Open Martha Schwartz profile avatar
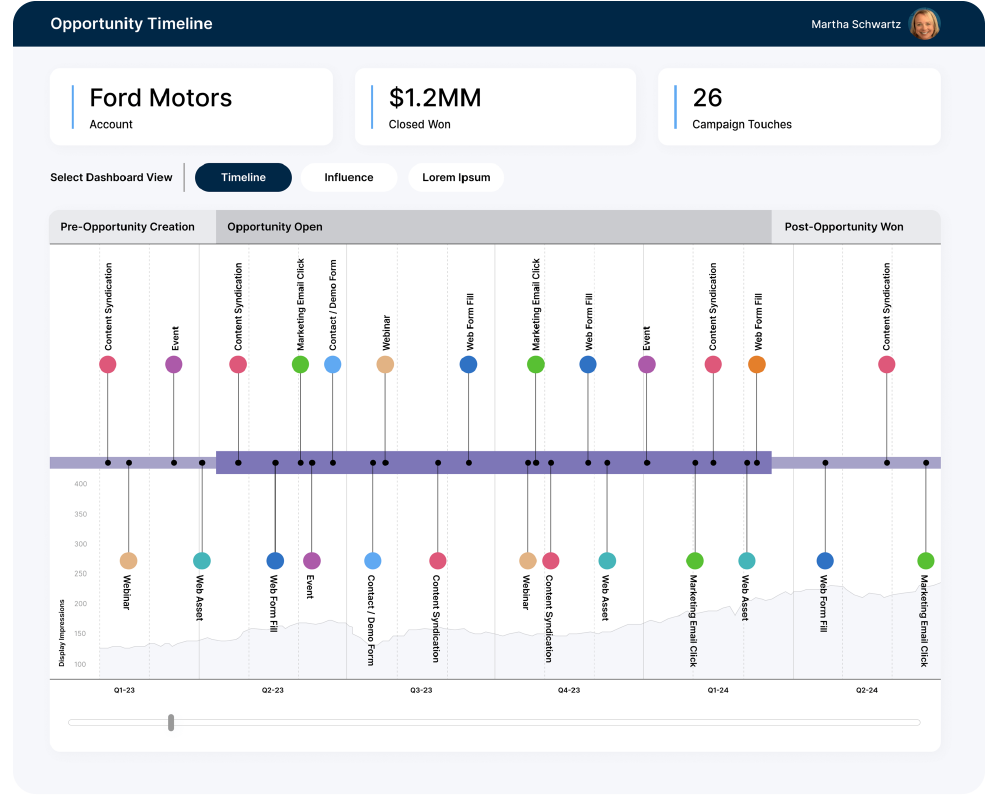 click(924, 24)
